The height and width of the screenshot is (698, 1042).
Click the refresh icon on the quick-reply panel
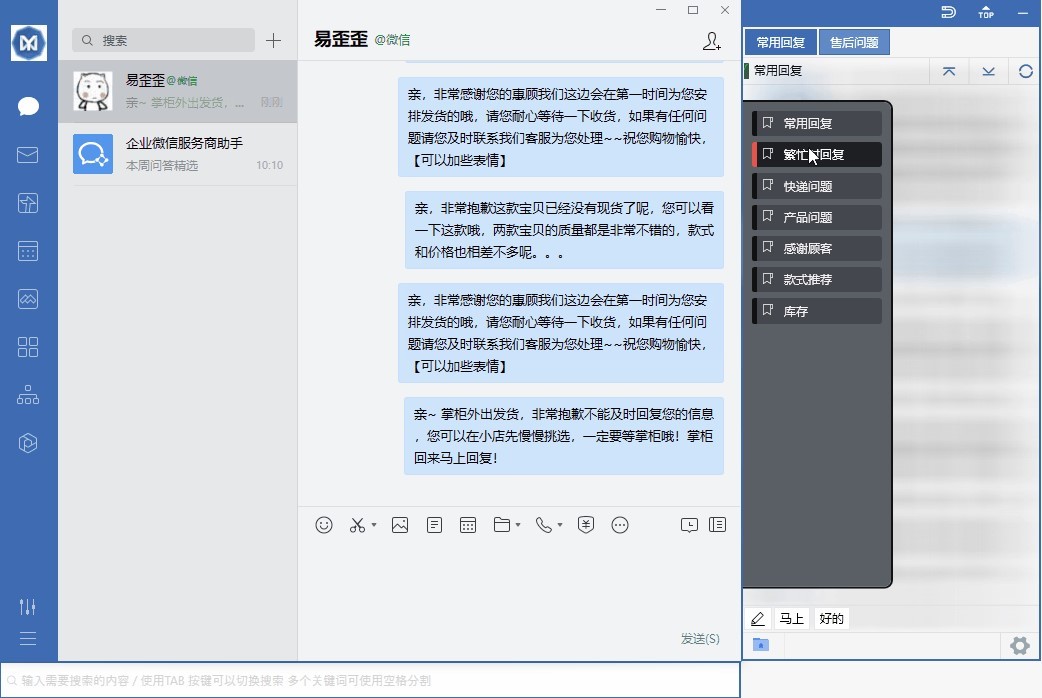pyautogui.click(x=1026, y=71)
